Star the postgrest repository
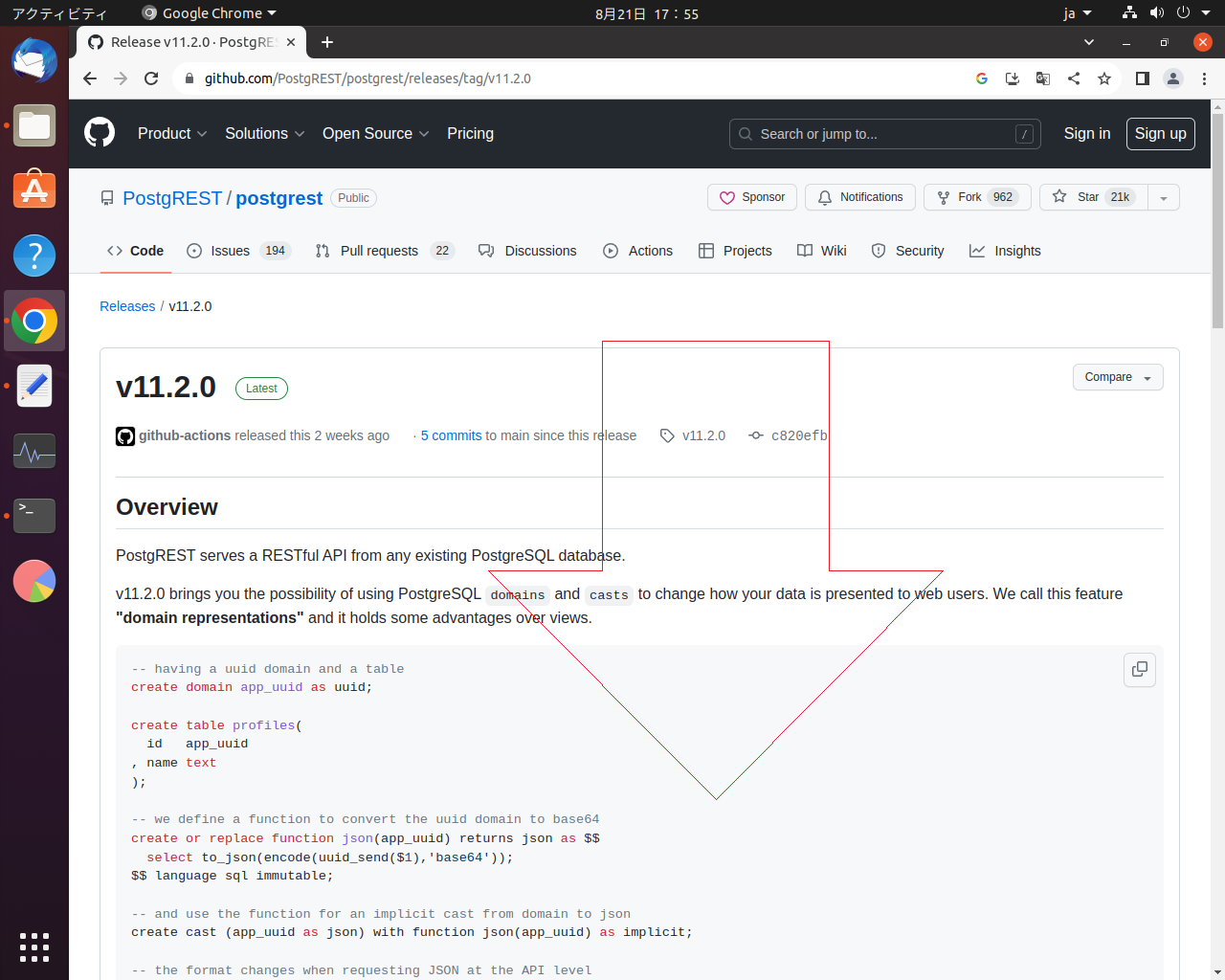The height and width of the screenshot is (980, 1225). pyautogui.click(x=1094, y=197)
